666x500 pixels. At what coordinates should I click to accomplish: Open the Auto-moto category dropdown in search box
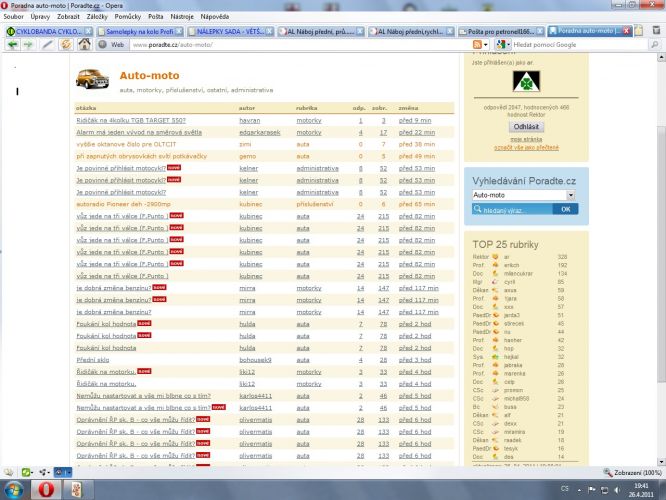570,195
